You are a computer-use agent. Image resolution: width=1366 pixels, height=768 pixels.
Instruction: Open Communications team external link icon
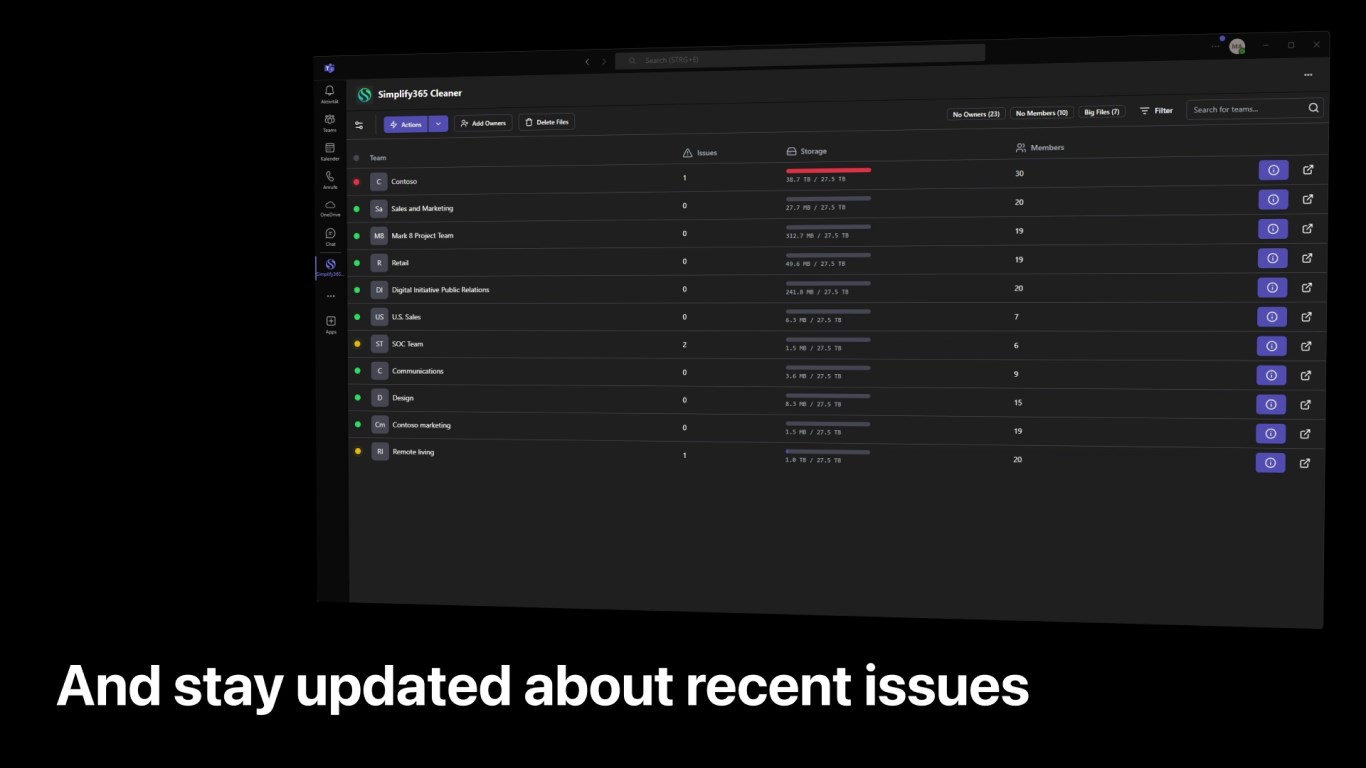tap(1305, 376)
